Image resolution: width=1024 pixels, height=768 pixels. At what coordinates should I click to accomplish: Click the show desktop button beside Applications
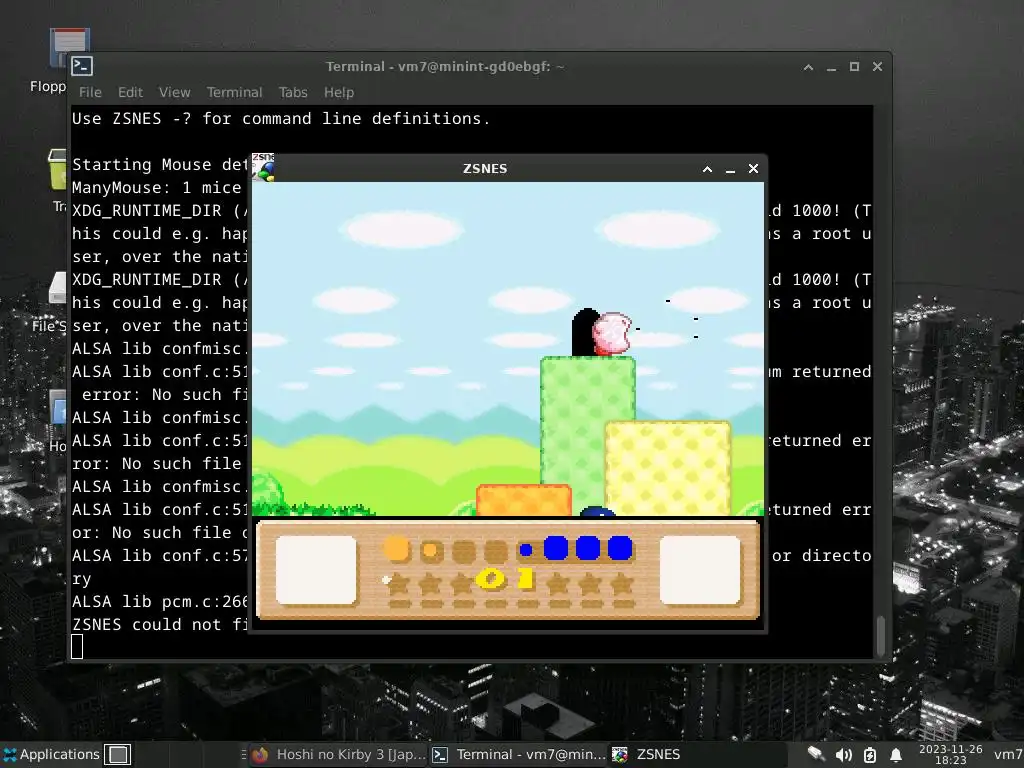[118, 754]
